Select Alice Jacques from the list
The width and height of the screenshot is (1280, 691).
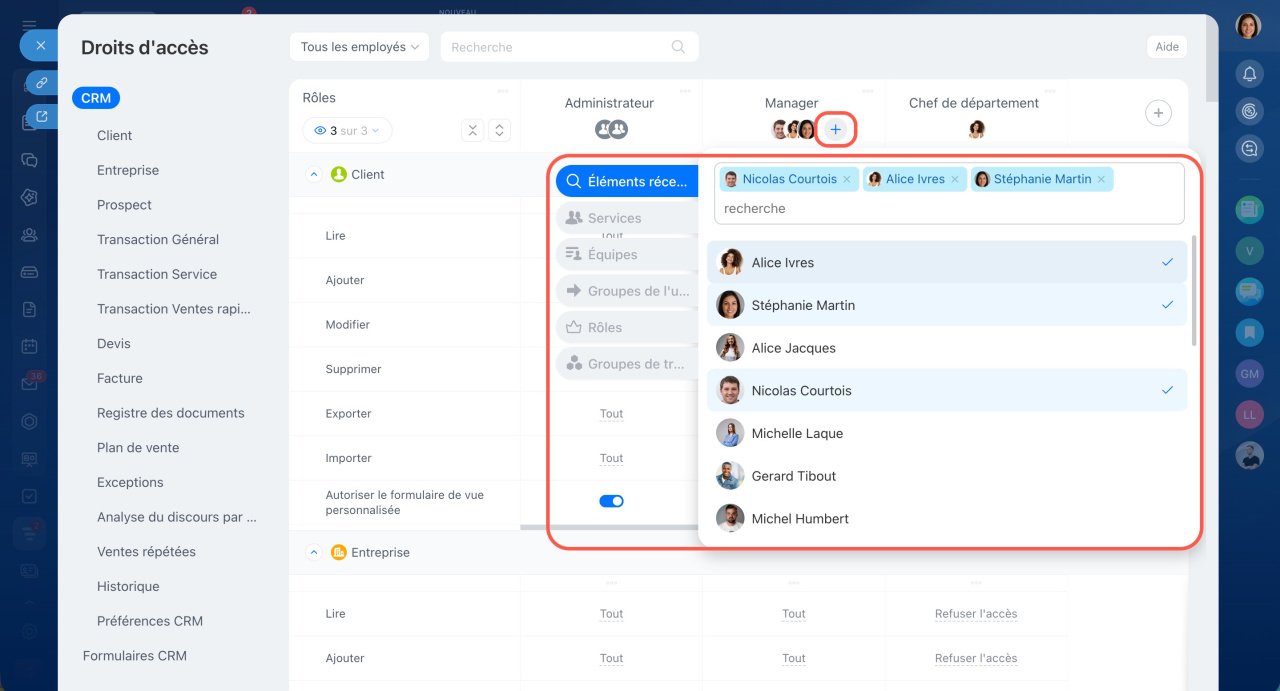(947, 348)
